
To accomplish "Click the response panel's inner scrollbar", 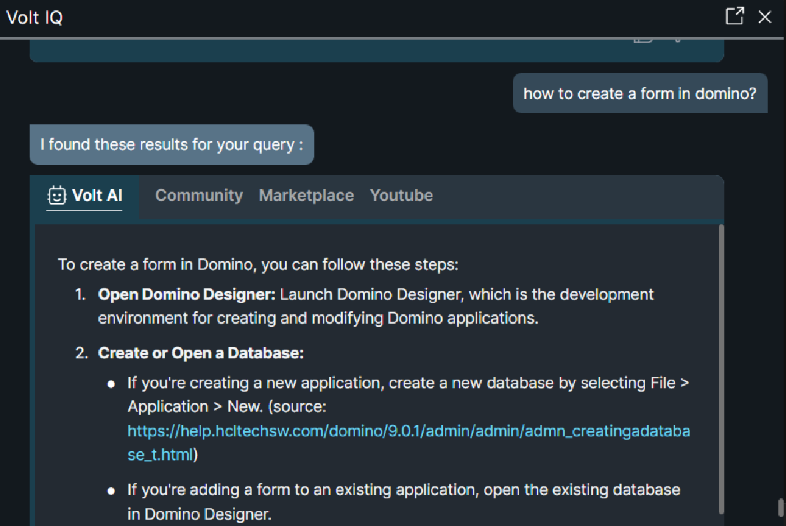I will (720, 370).
